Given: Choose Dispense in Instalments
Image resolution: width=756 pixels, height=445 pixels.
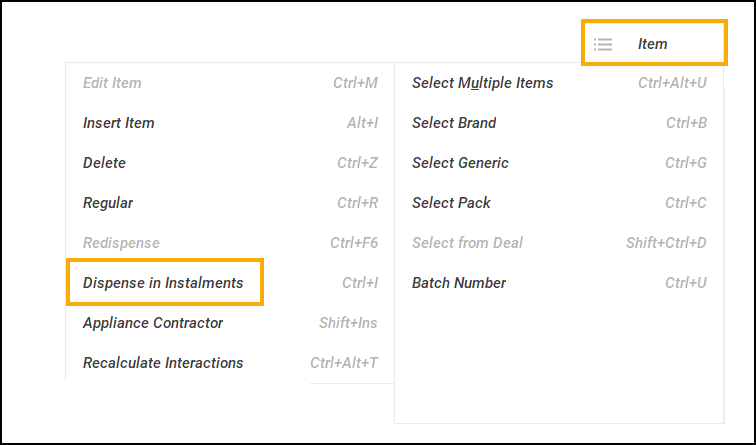Looking at the screenshot, I should (163, 283).
